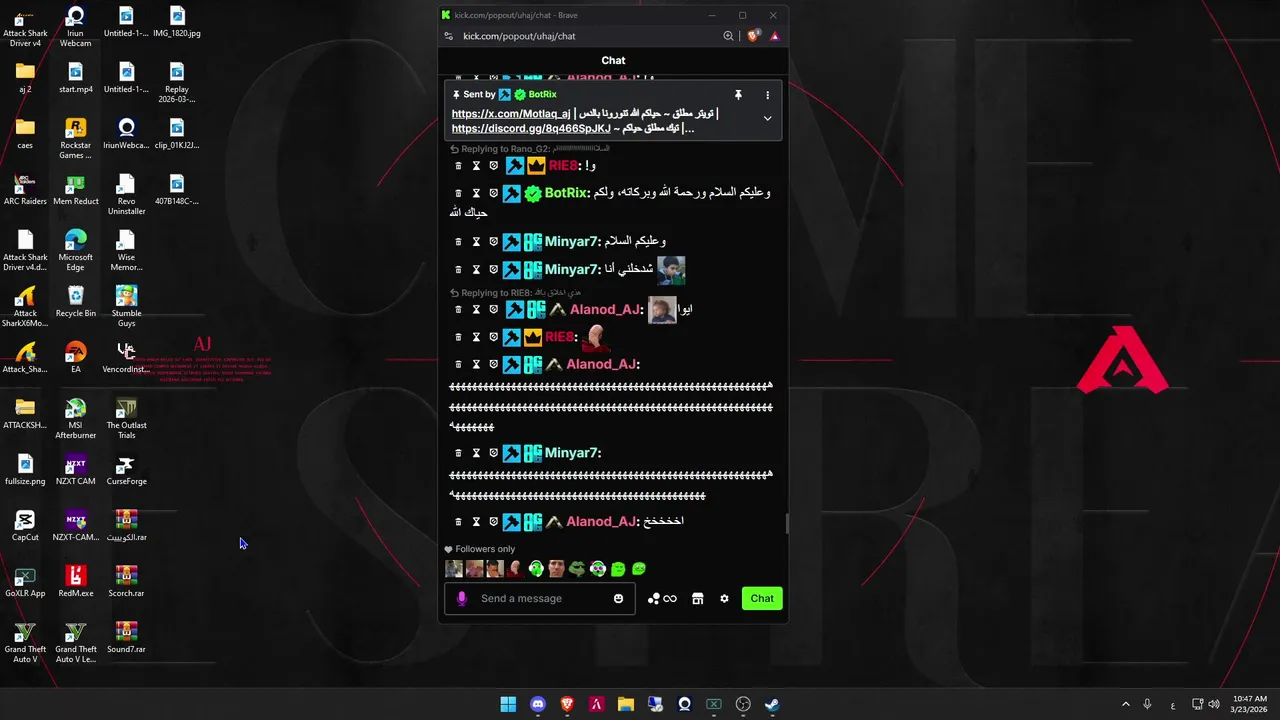Open Discord from the taskbar
The image size is (1280, 720).
[x=538, y=704]
